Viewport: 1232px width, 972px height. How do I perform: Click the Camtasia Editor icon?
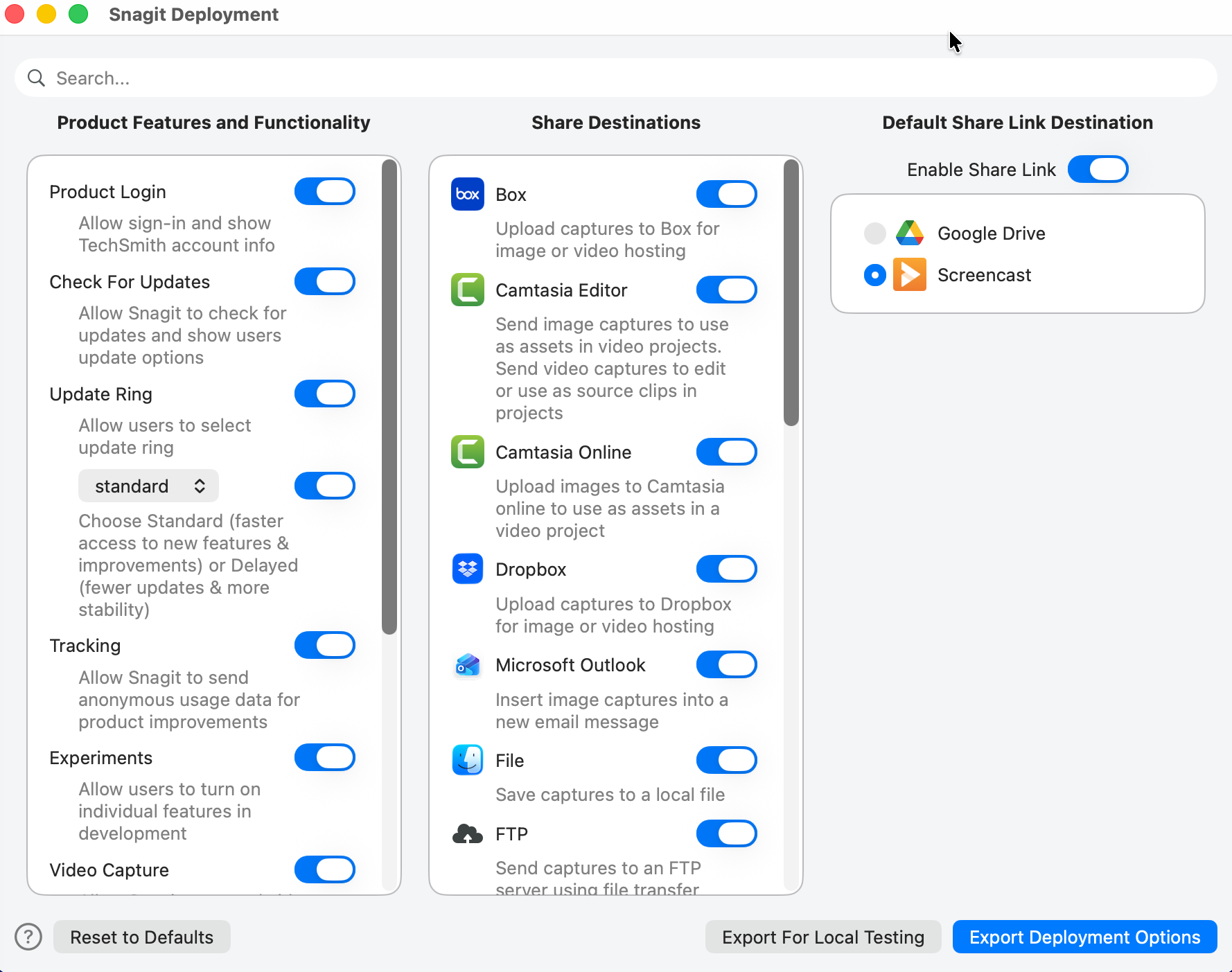coord(468,290)
